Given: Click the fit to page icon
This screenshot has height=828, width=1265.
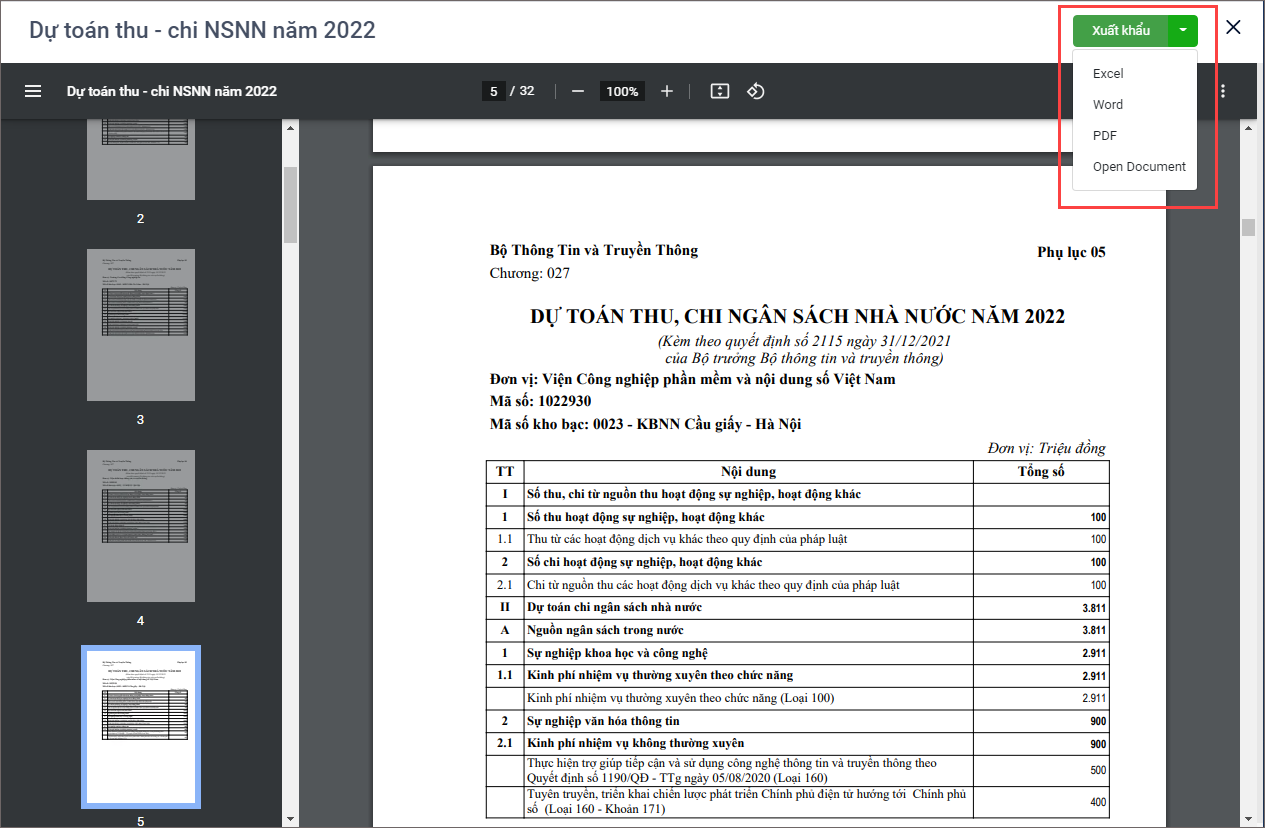Looking at the screenshot, I should [719, 91].
